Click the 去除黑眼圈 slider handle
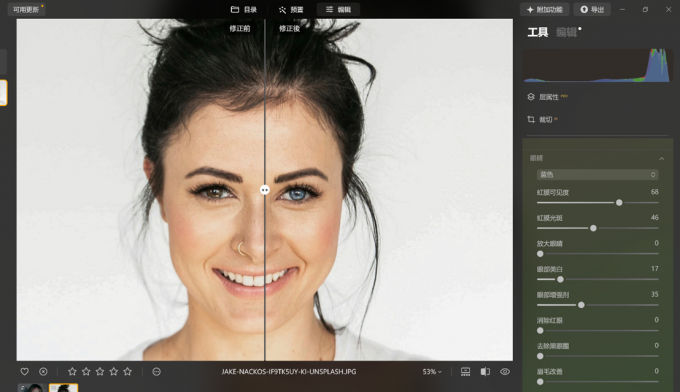This screenshot has height=392, width=680. coord(540,356)
